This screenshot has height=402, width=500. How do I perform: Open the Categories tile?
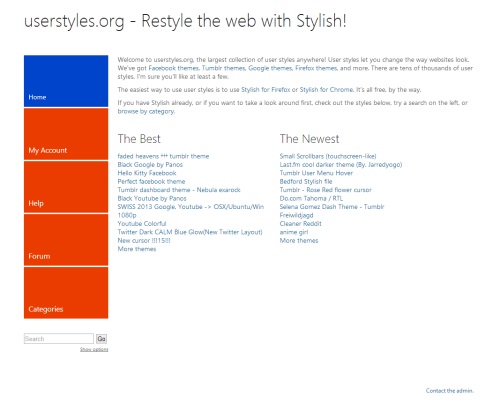click(x=66, y=293)
